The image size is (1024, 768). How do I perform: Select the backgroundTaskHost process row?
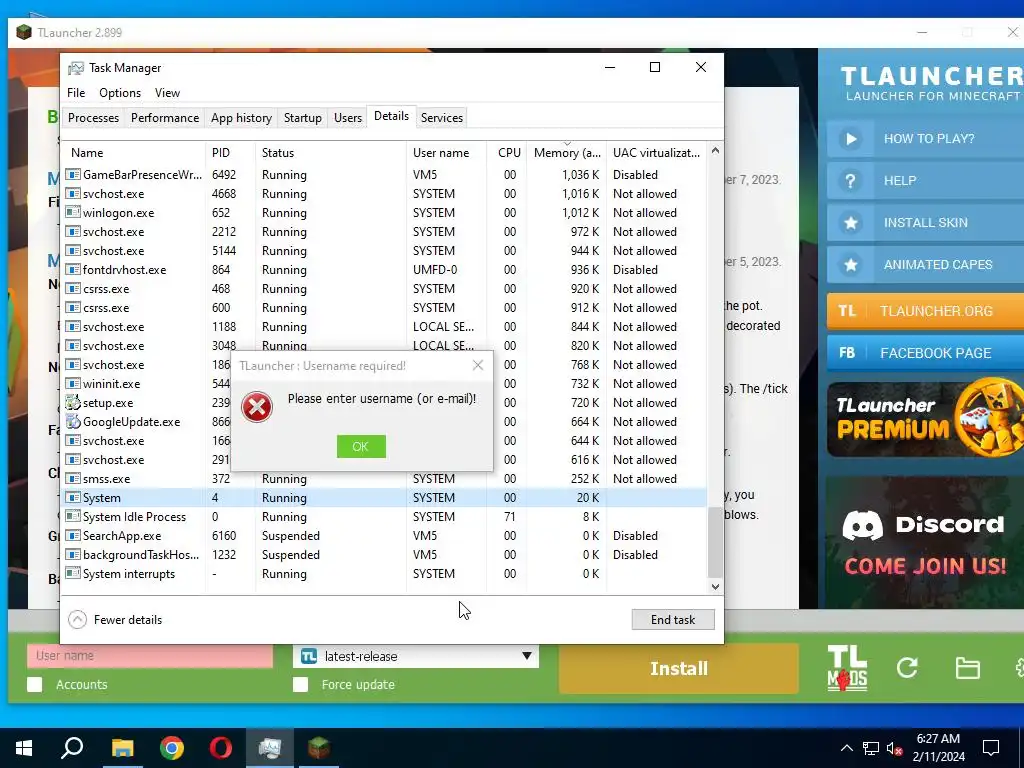(384, 554)
